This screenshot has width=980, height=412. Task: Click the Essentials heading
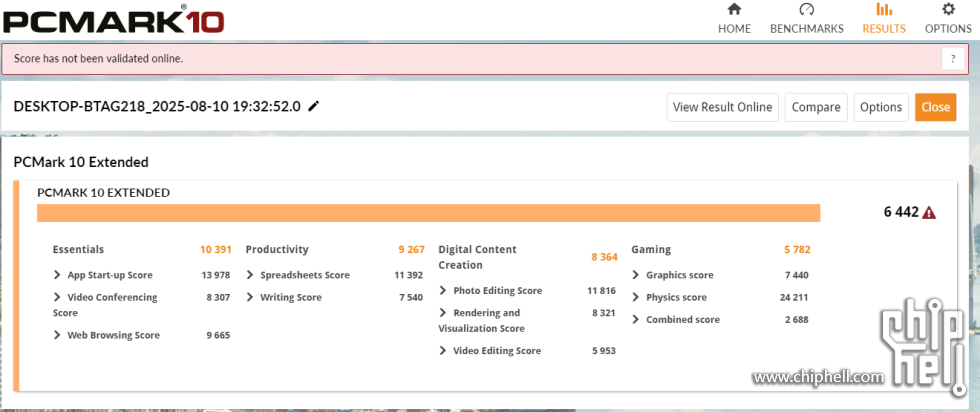(78, 249)
